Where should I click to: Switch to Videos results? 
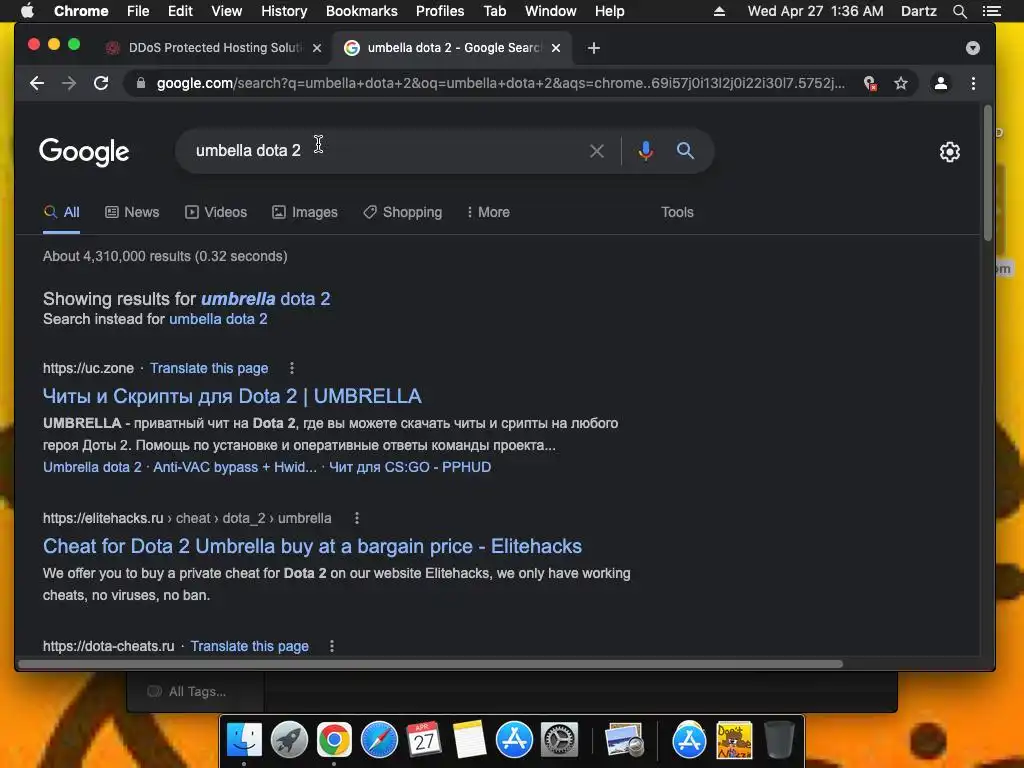(x=216, y=212)
